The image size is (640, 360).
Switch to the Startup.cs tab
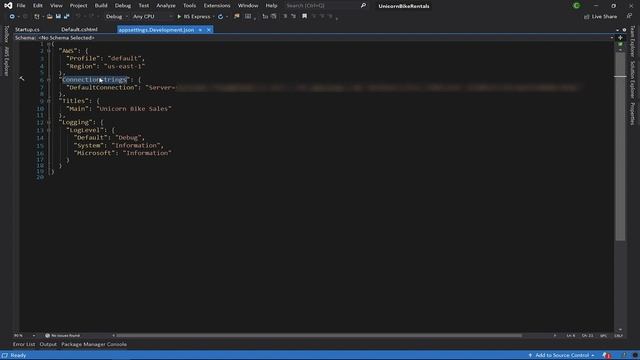(x=27, y=30)
